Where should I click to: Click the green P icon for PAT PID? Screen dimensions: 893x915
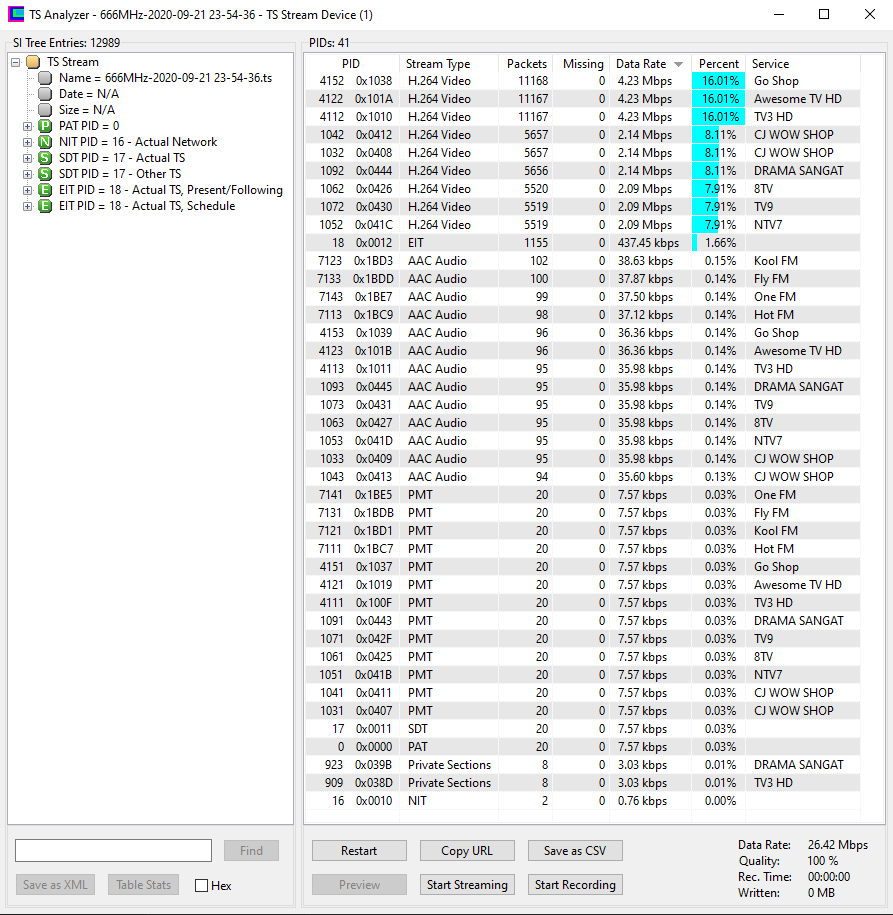(x=45, y=126)
